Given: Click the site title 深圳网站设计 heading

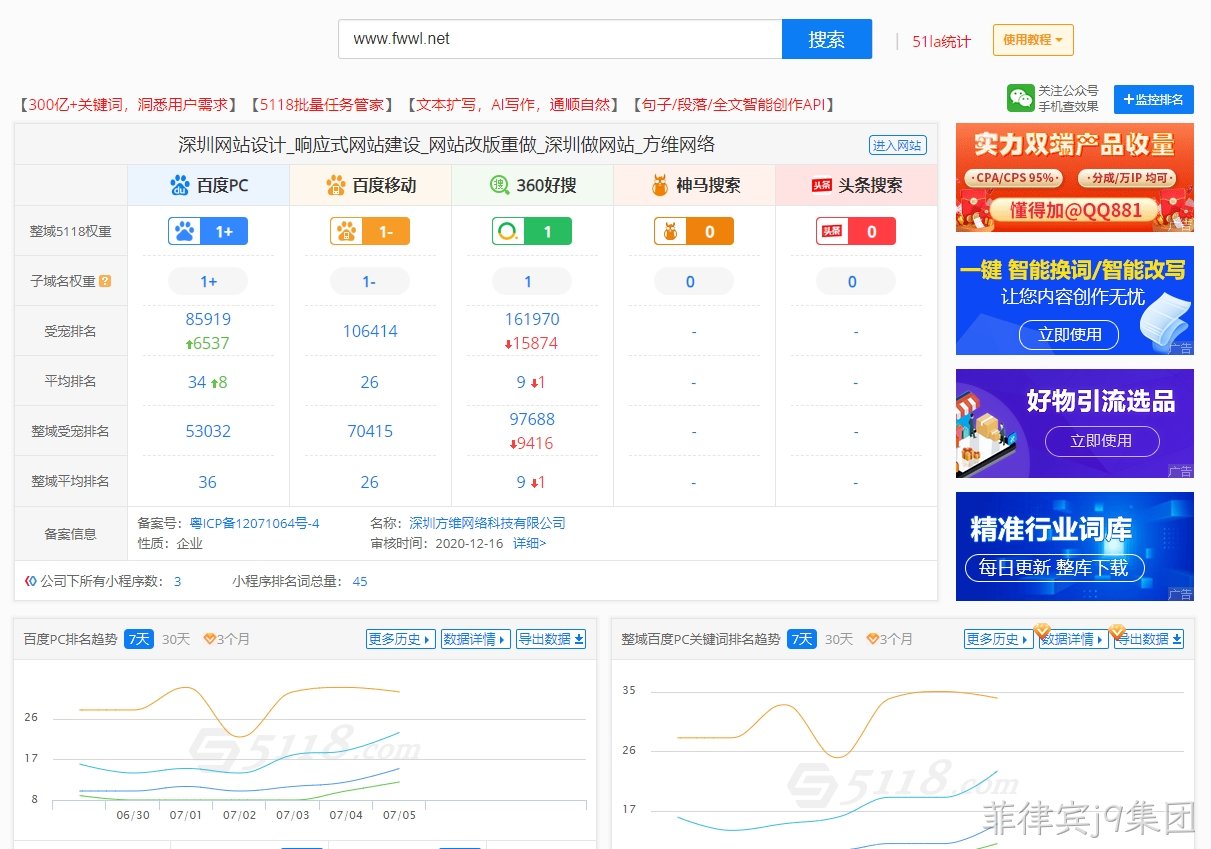Looking at the screenshot, I should tap(446, 145).
